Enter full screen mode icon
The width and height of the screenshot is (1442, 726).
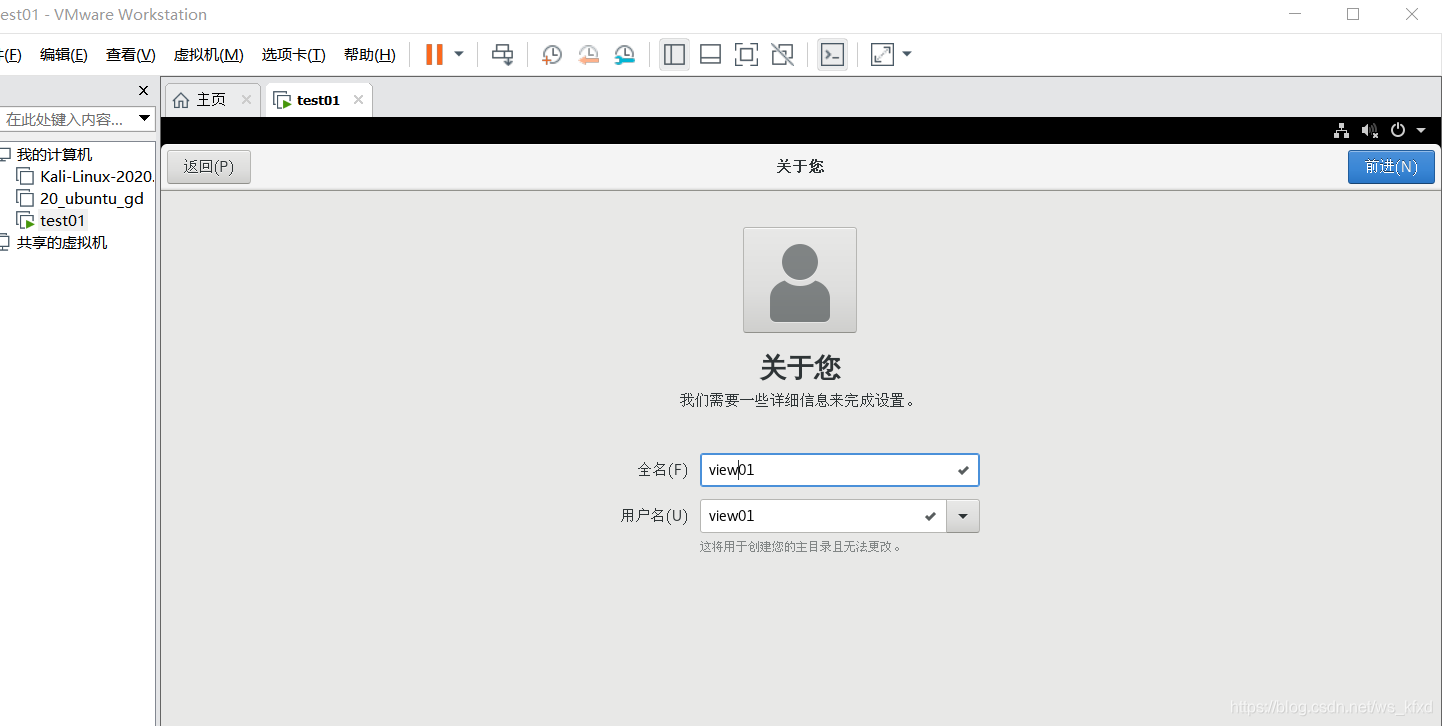[x=746, y=55]
